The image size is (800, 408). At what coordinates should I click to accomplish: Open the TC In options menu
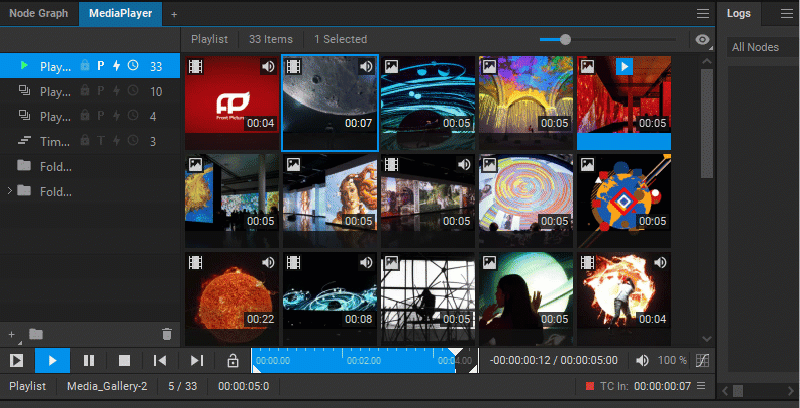(701, 386)
